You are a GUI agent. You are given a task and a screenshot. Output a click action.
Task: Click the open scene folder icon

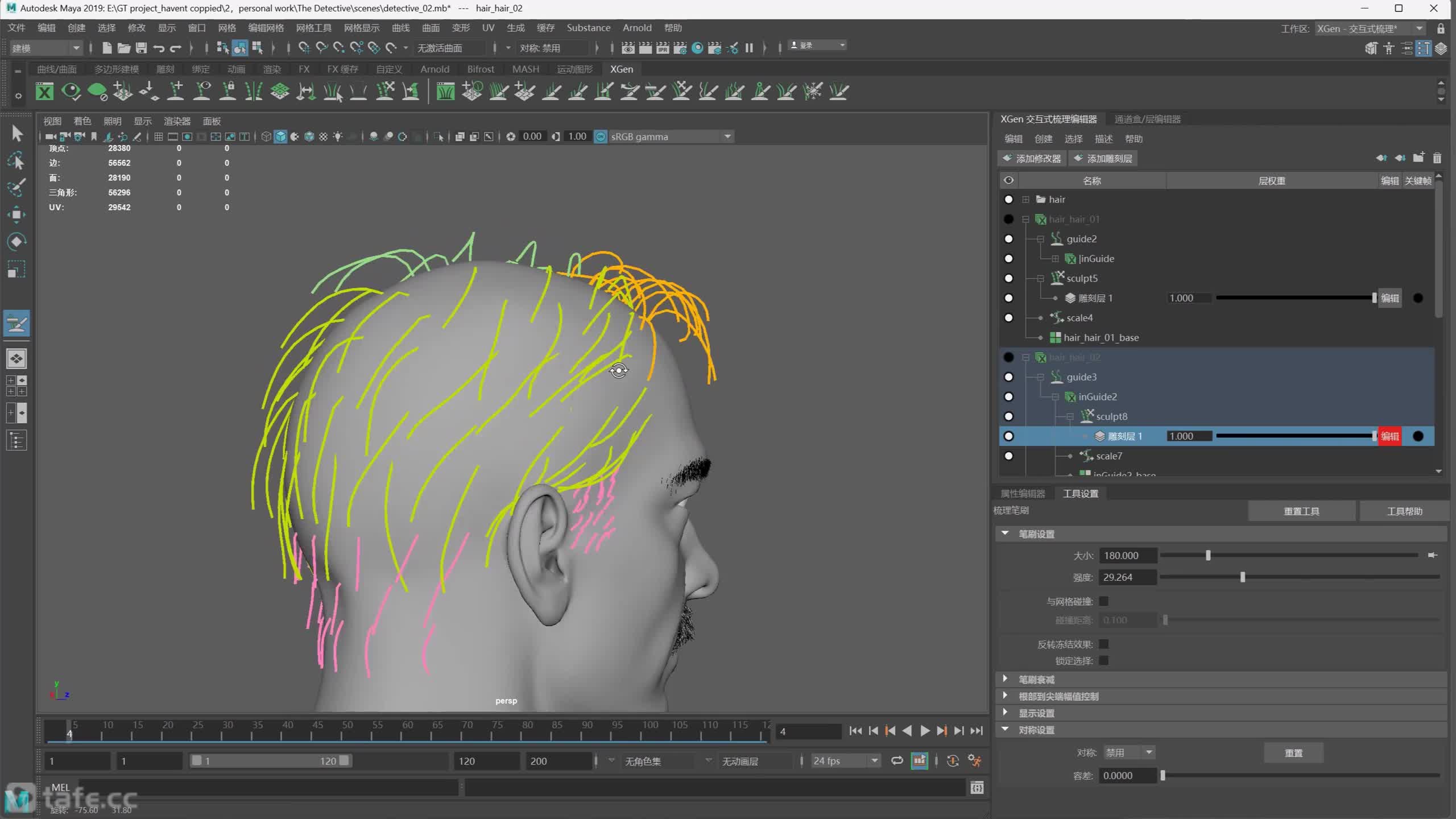[124, 48]
